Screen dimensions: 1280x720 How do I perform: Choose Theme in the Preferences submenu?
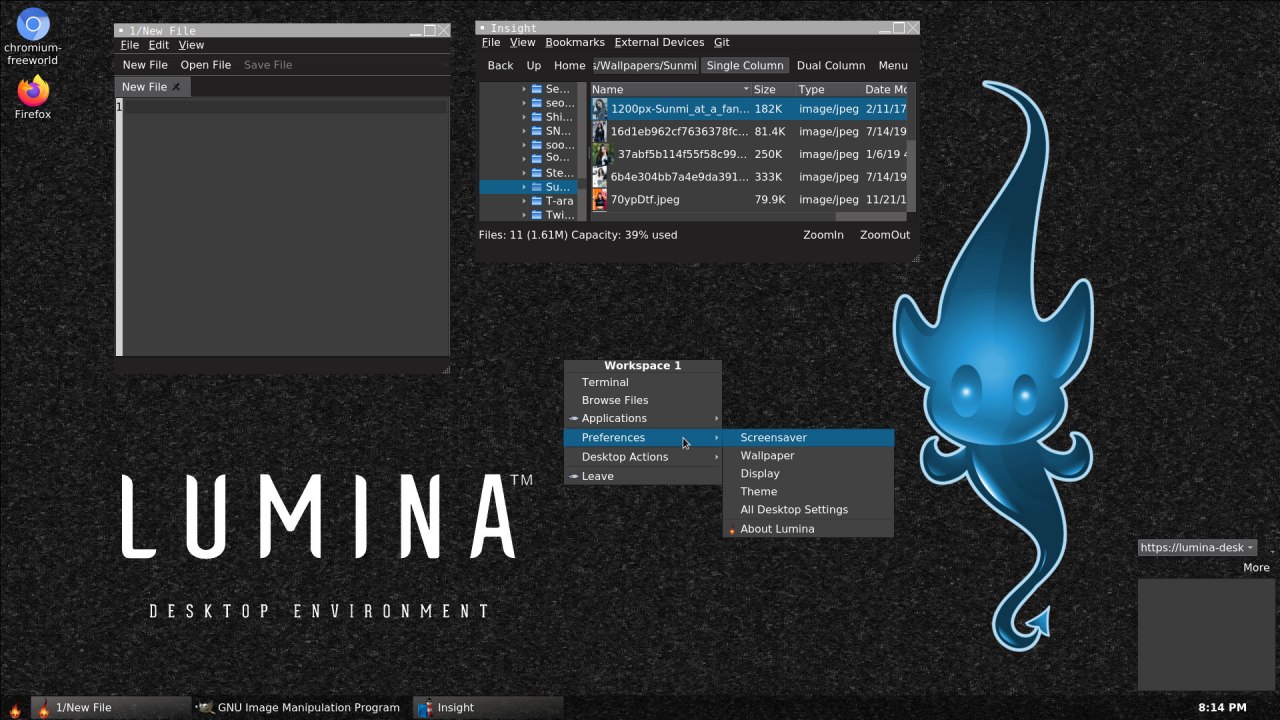tap(808, 492)
